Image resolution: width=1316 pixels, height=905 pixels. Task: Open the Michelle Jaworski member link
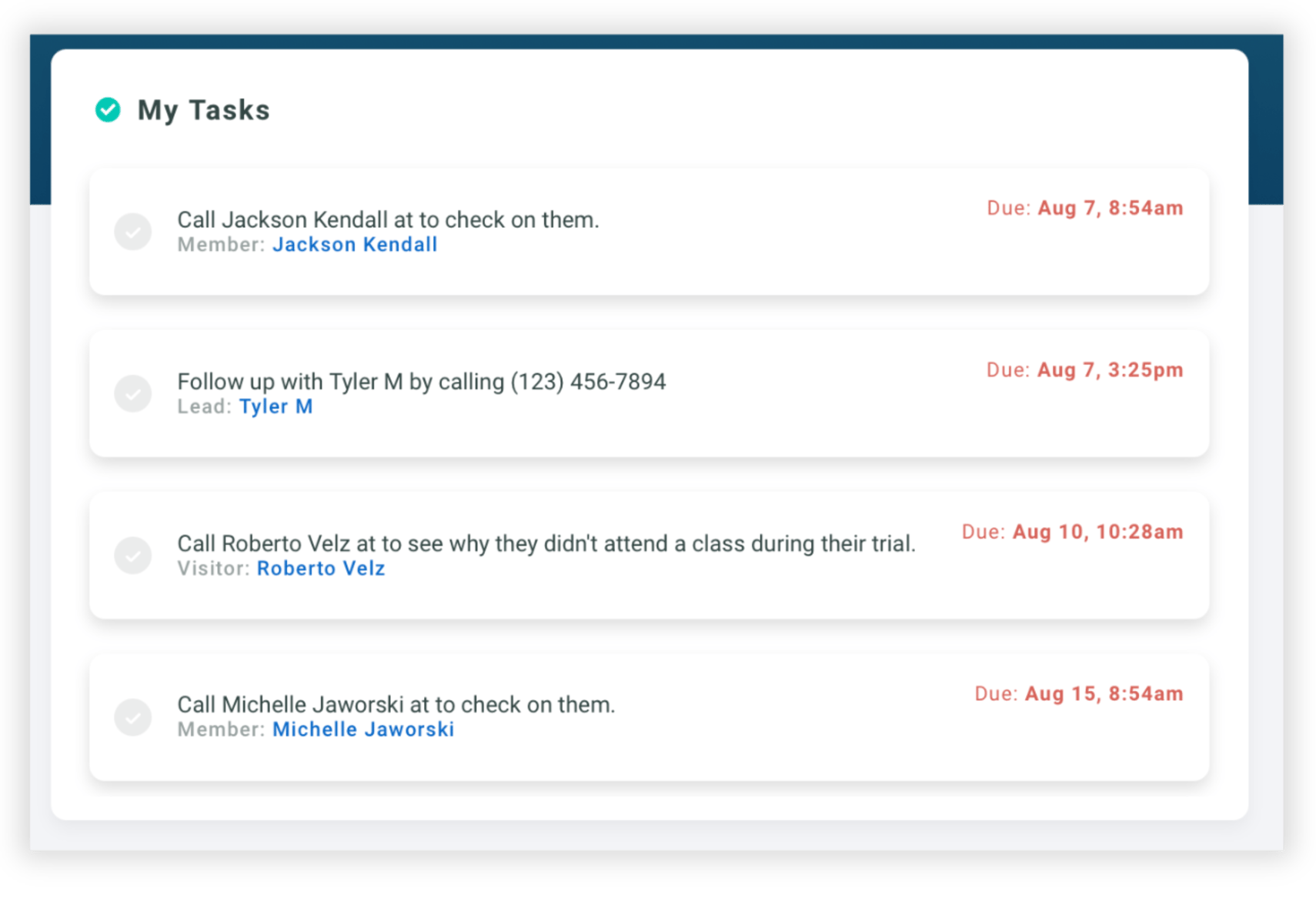362,729
